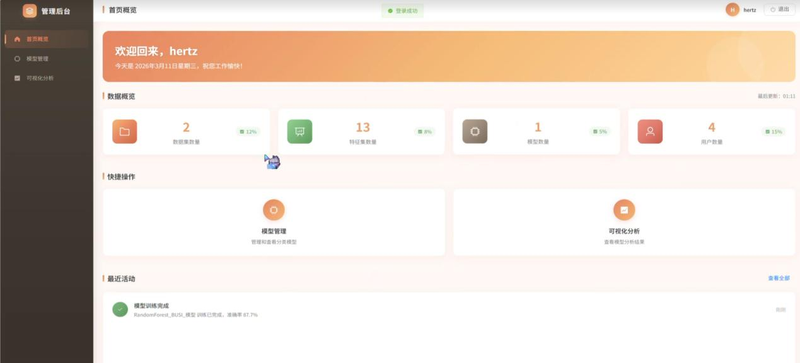Open the 模型管理 quick action card

(x=274, y=223)
